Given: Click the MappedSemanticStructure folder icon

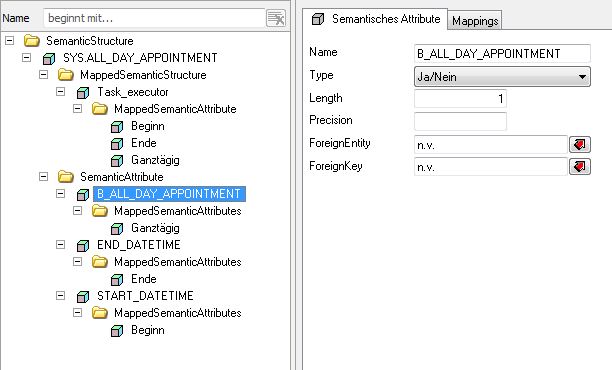Looking at the screenshot, I should click(66, 75).
